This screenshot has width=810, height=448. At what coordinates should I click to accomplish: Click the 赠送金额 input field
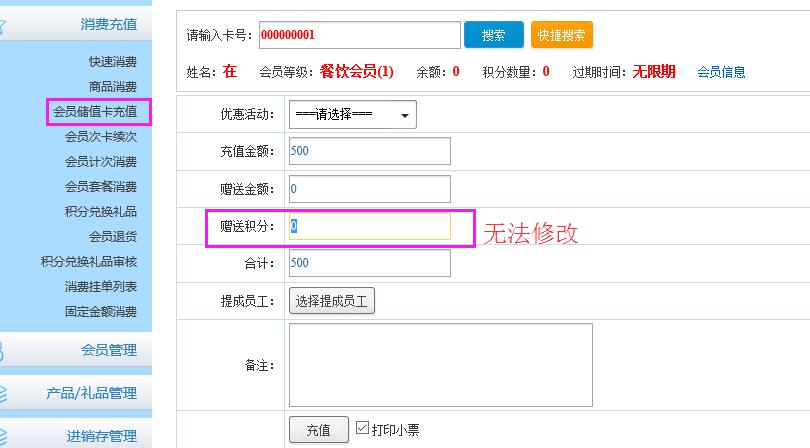(369, 188)
